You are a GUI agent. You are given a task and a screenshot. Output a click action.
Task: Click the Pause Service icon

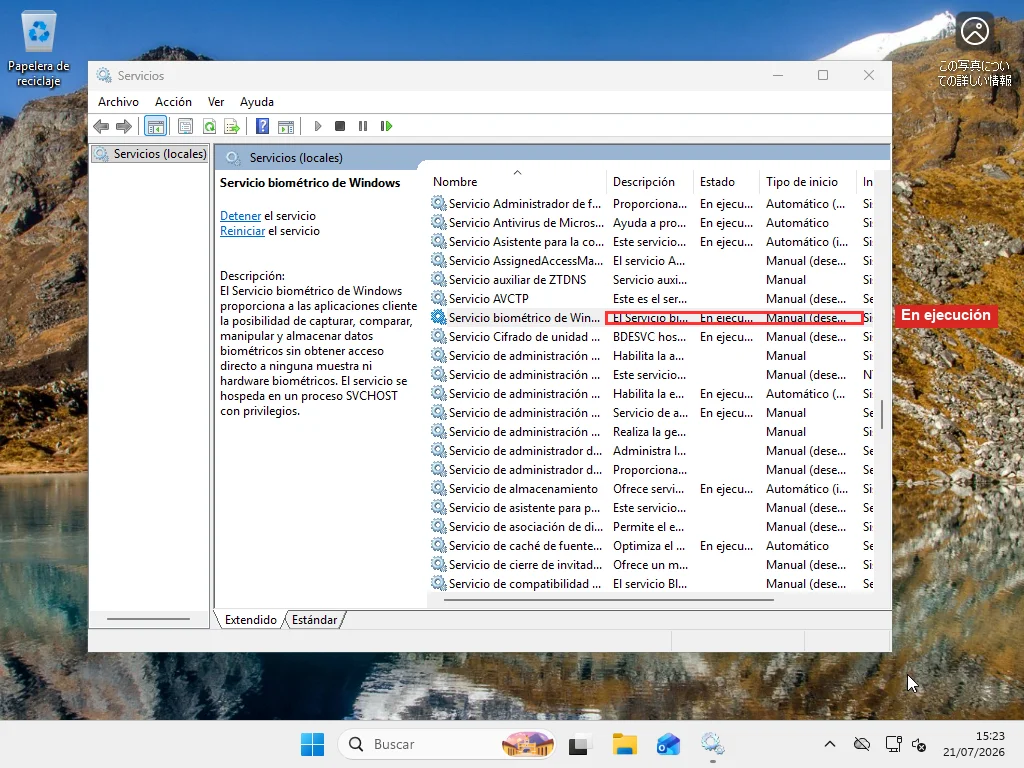(363, 126)
